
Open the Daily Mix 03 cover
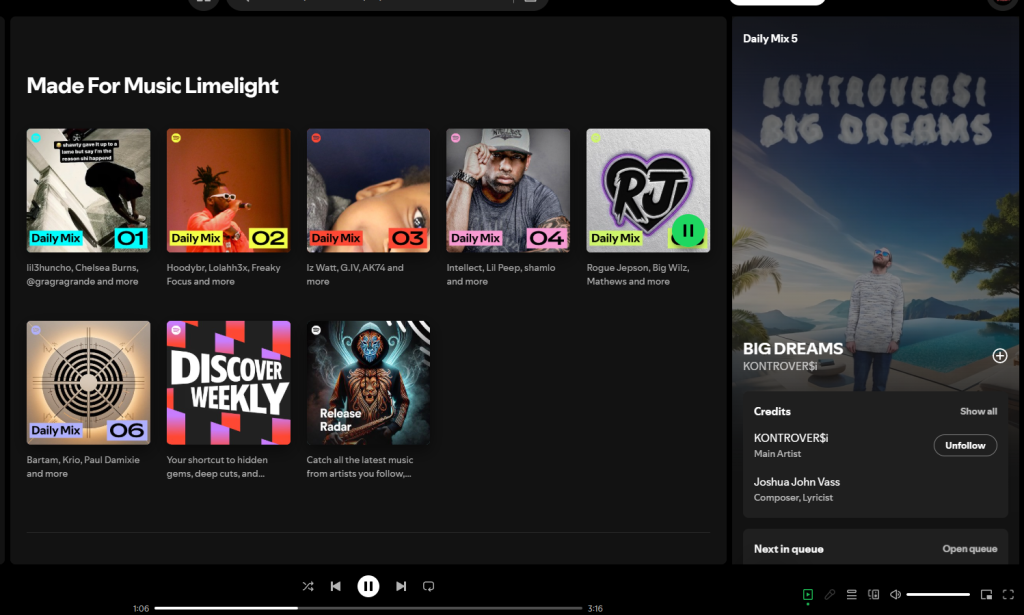click(368, 191)
